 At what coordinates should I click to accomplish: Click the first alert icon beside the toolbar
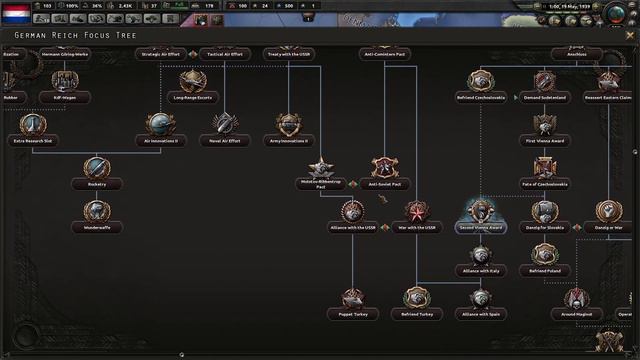201,20
